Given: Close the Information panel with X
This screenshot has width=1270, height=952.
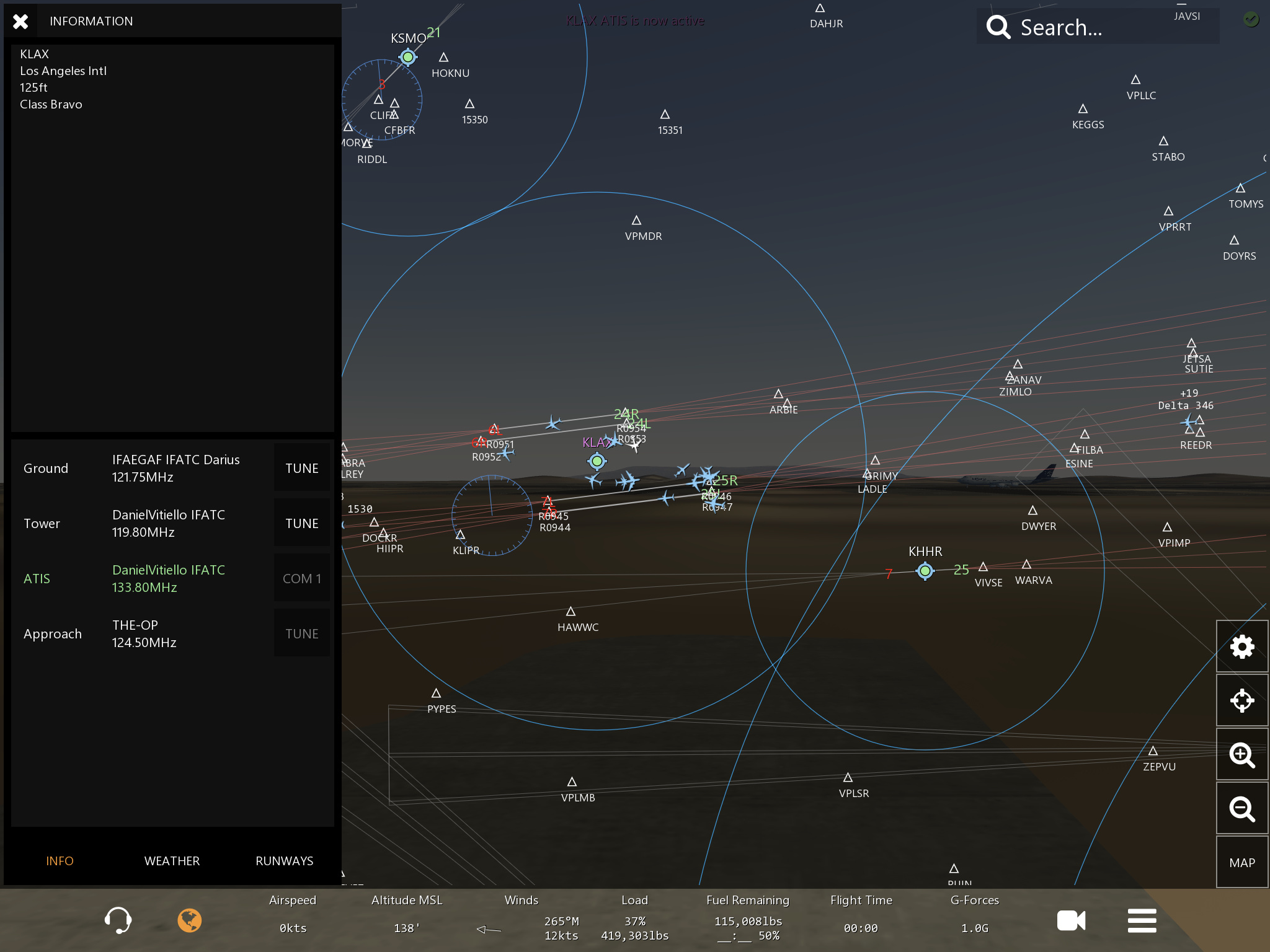Looking at the screenshot, I should pyautogui.click(x=20, y=21).
